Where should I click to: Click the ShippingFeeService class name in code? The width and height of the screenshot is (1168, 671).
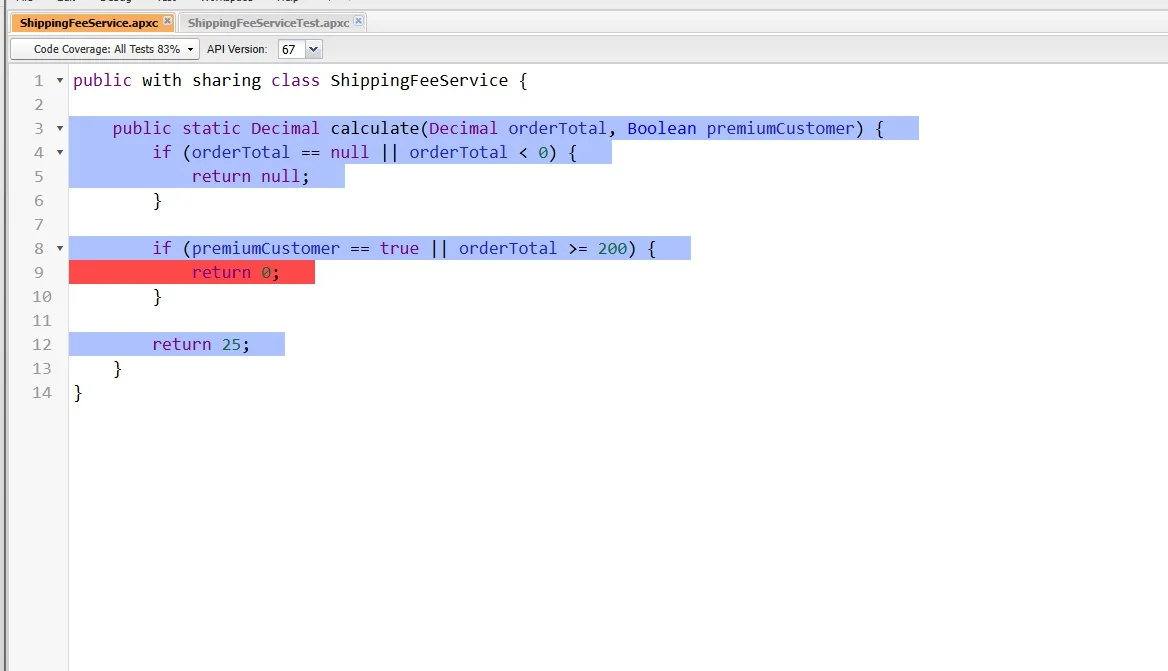(x=419, y=80)
